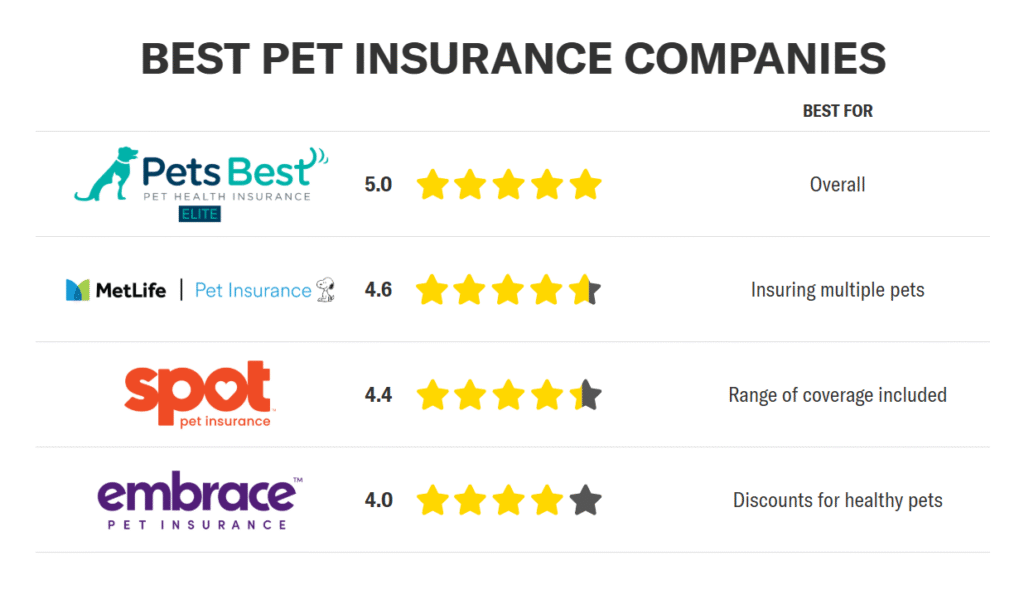
Task: Click the Snoopy icon beside Pet Insurance
Action: pos(325,289)
